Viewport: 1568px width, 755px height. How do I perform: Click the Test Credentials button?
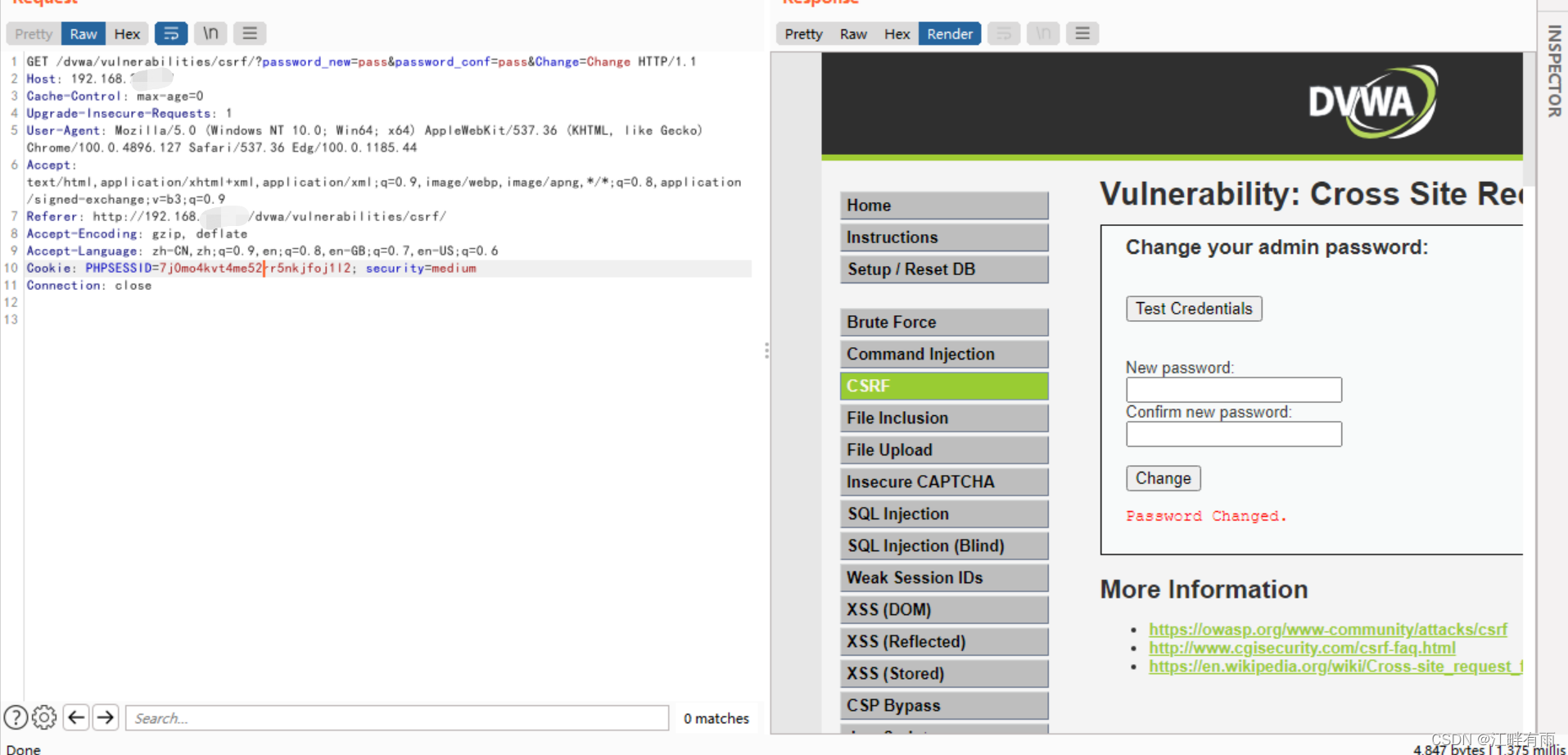click(1194, 309)
